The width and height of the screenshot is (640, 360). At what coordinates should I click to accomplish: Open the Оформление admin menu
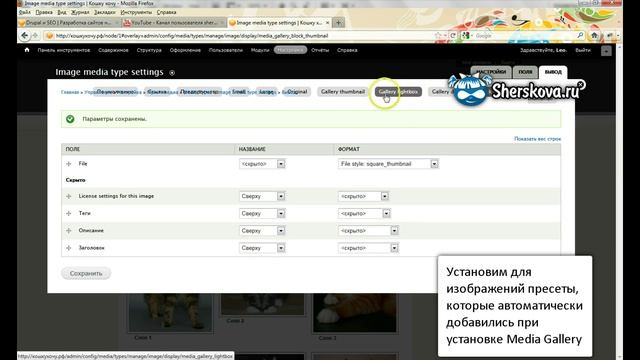click(185, 50)
